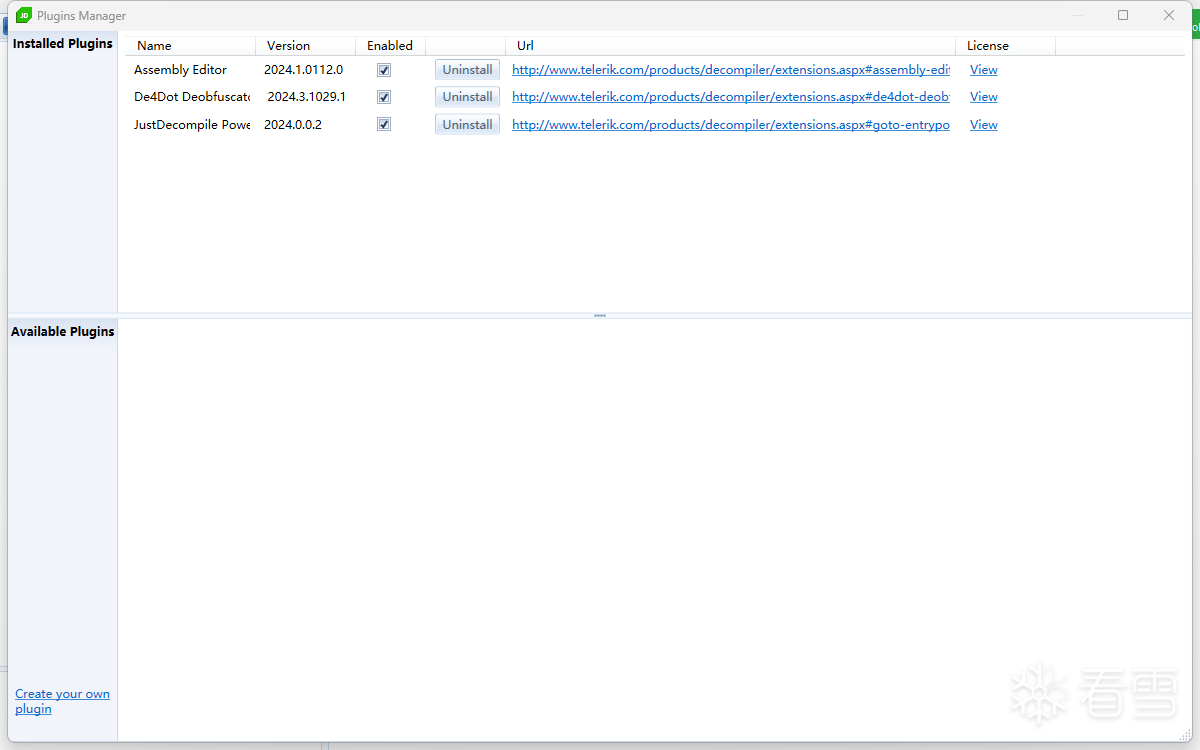Click the splitter grip between plugin panels
The width and height of the screenshot is (1200, 750).
[x=600, y=316]
